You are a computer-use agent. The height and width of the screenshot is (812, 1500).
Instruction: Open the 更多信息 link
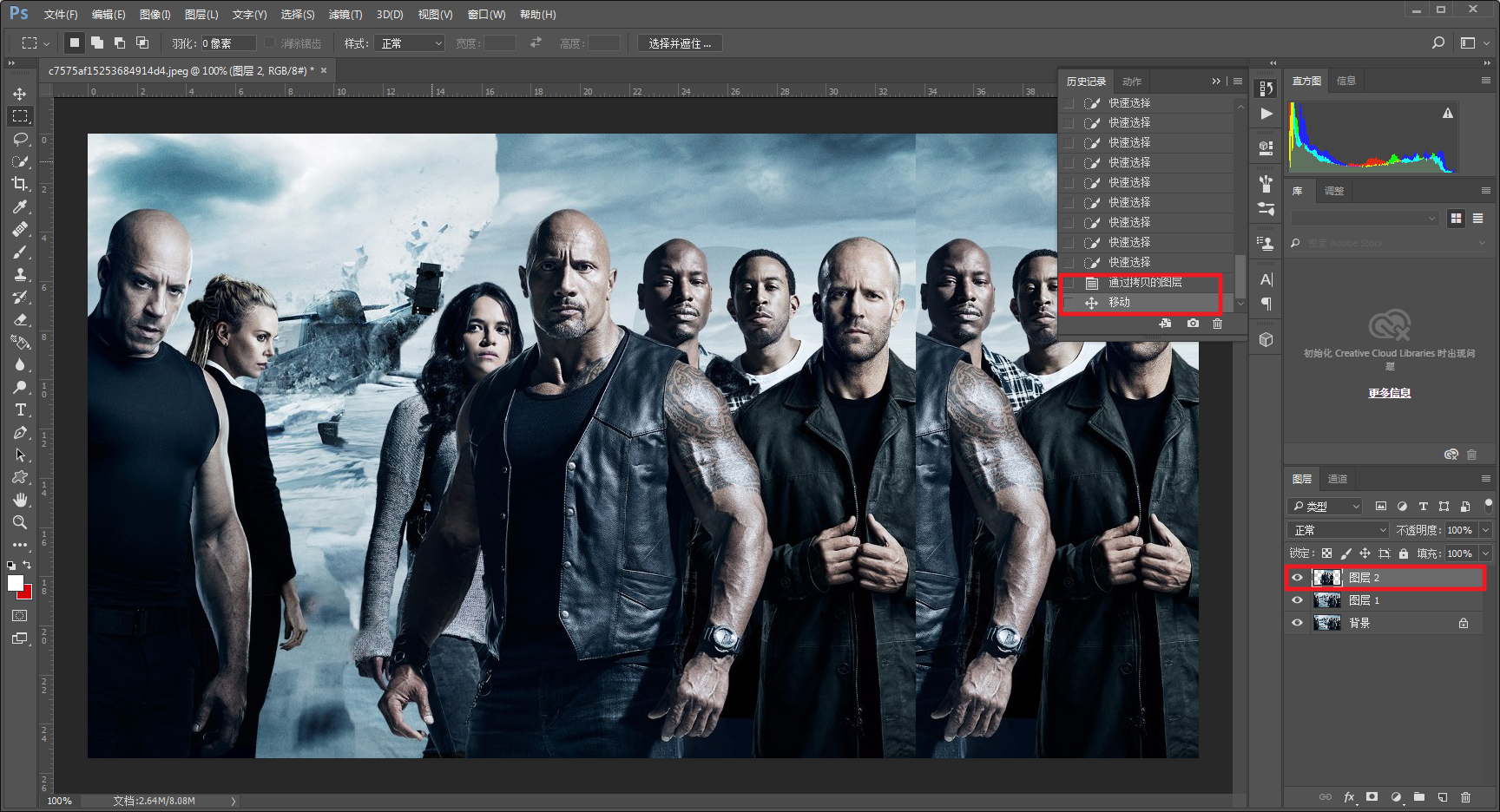coord(1390,393)
